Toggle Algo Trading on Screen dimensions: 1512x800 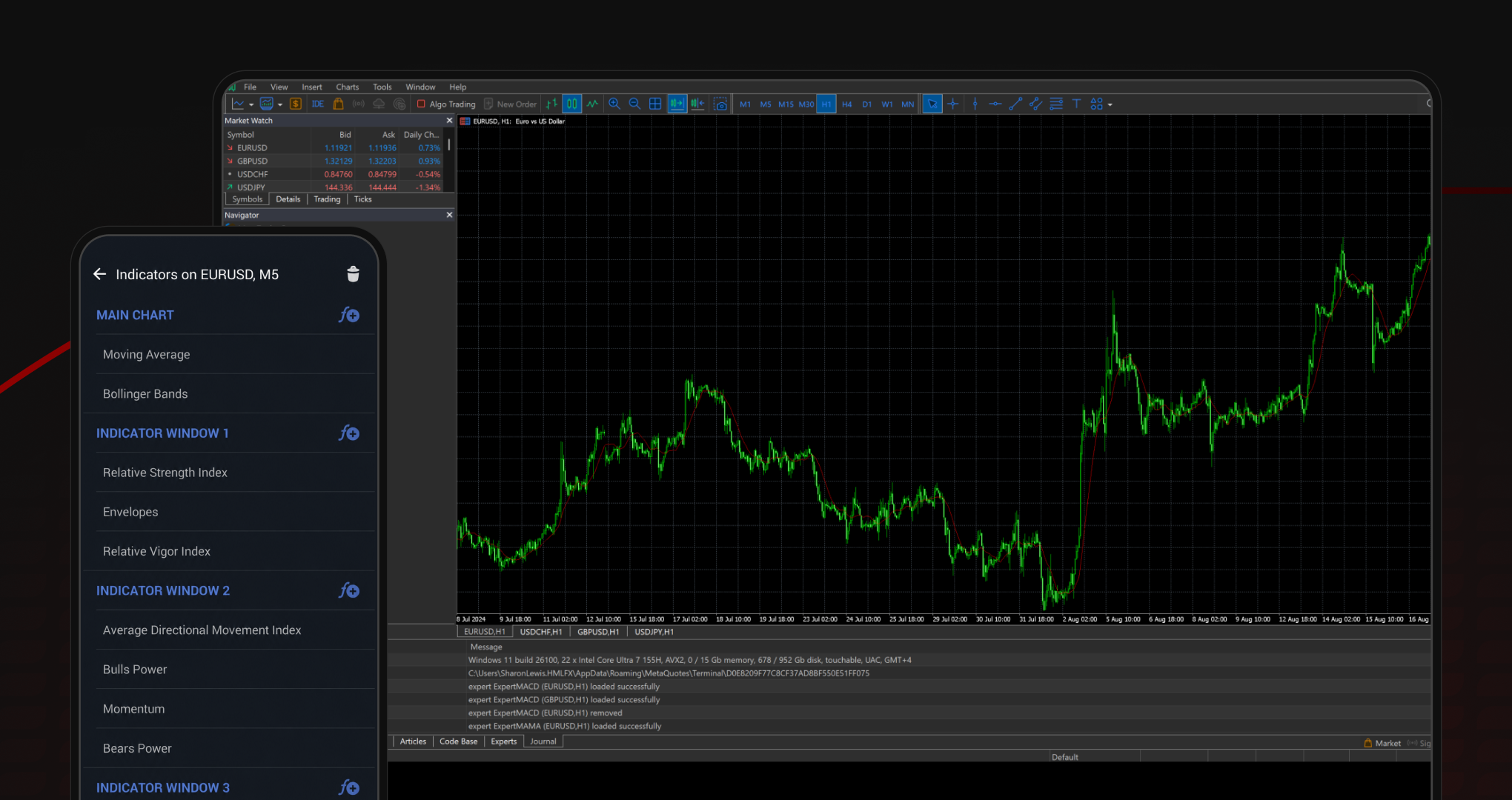tap(446, 104)
